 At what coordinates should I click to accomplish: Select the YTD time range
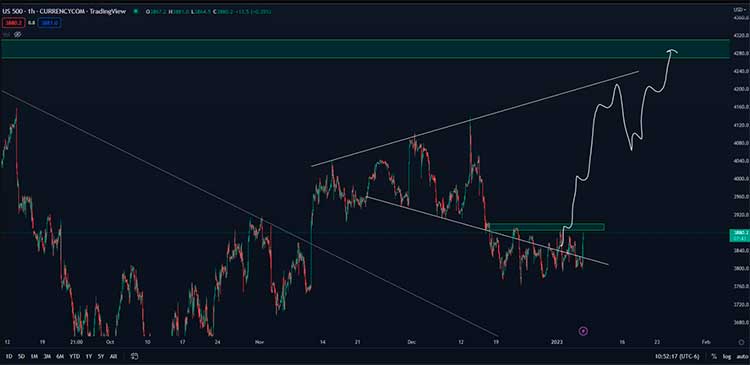74,356
